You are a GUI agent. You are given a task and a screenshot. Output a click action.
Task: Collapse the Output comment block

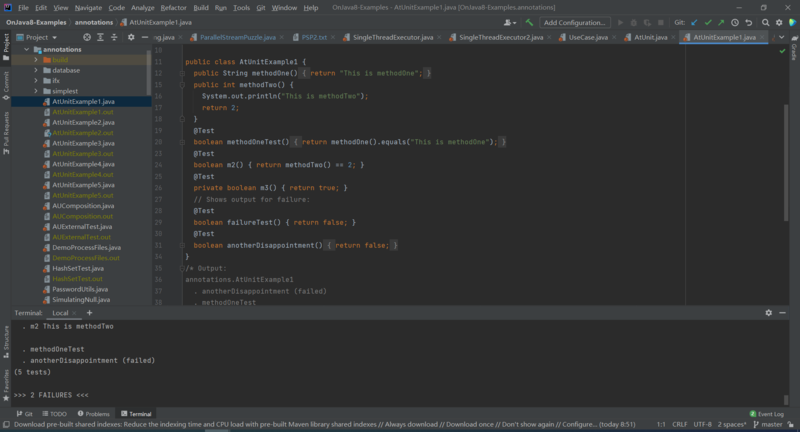click(182, 268)
